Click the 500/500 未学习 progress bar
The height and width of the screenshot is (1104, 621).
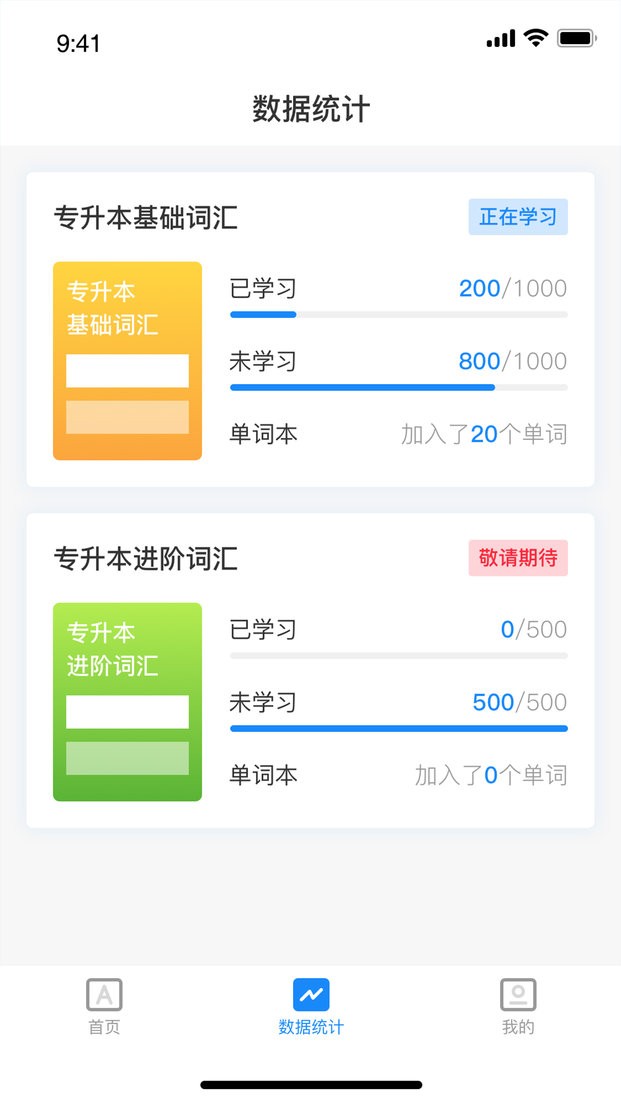point(398,728)
